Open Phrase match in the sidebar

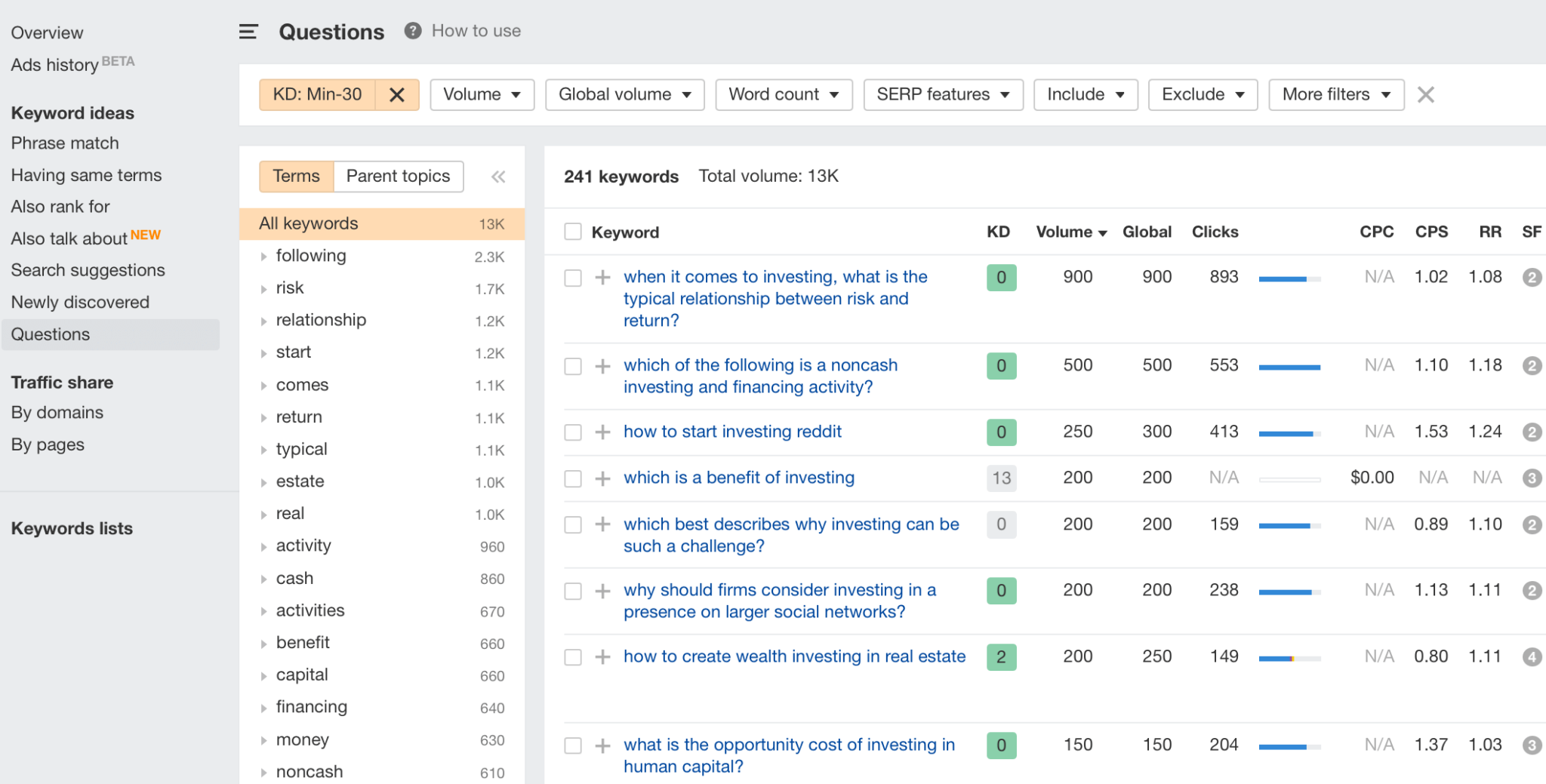(65, 143)
